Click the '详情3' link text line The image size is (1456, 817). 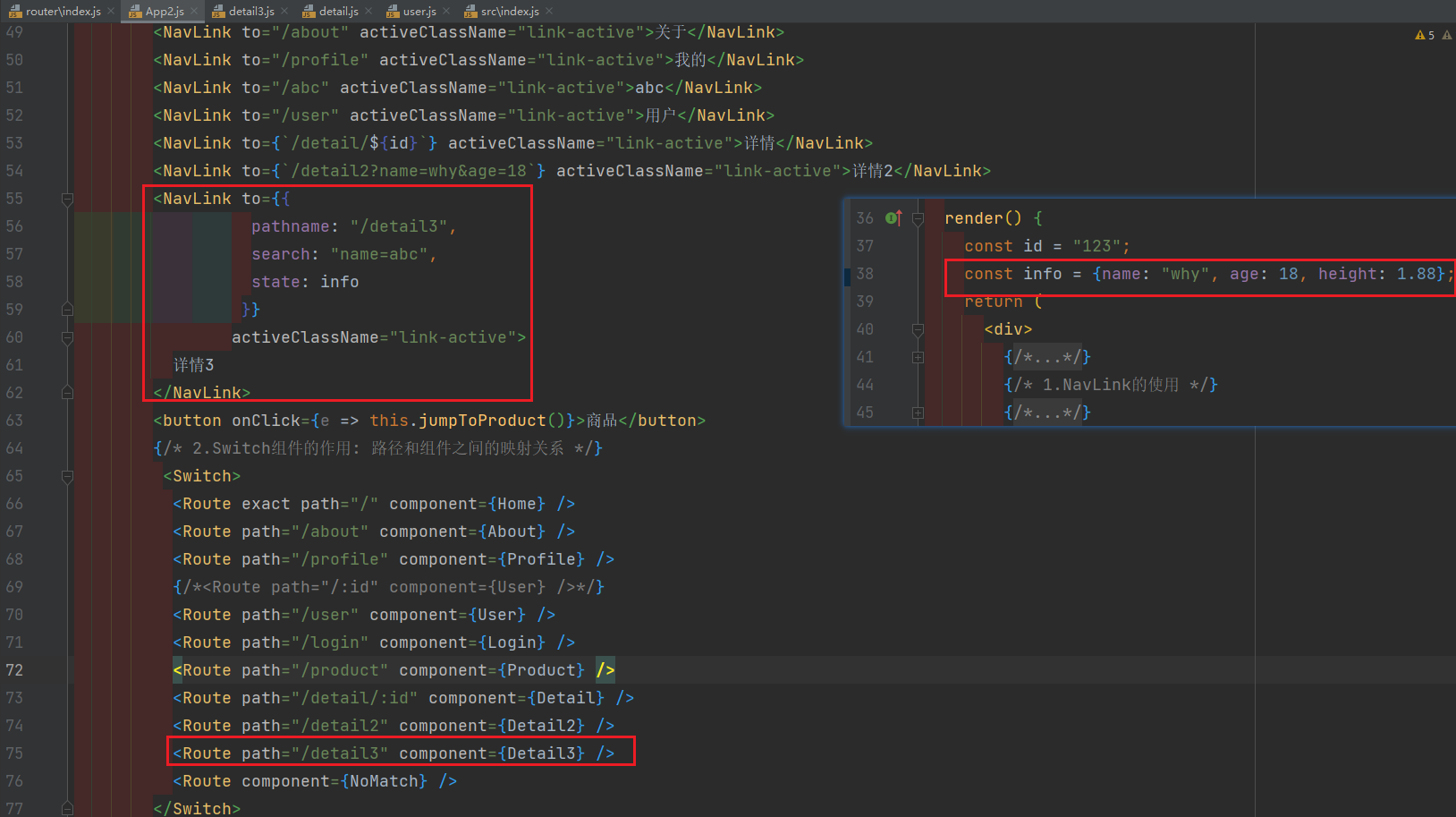(x=193, y=365)
